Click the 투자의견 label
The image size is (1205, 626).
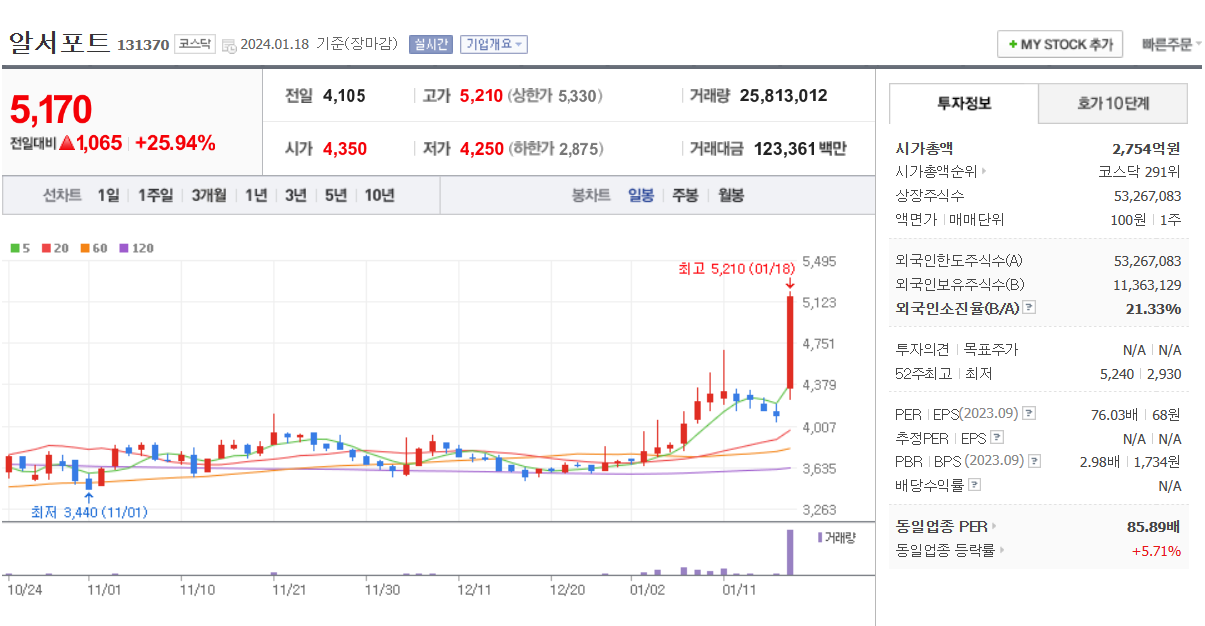923,349
